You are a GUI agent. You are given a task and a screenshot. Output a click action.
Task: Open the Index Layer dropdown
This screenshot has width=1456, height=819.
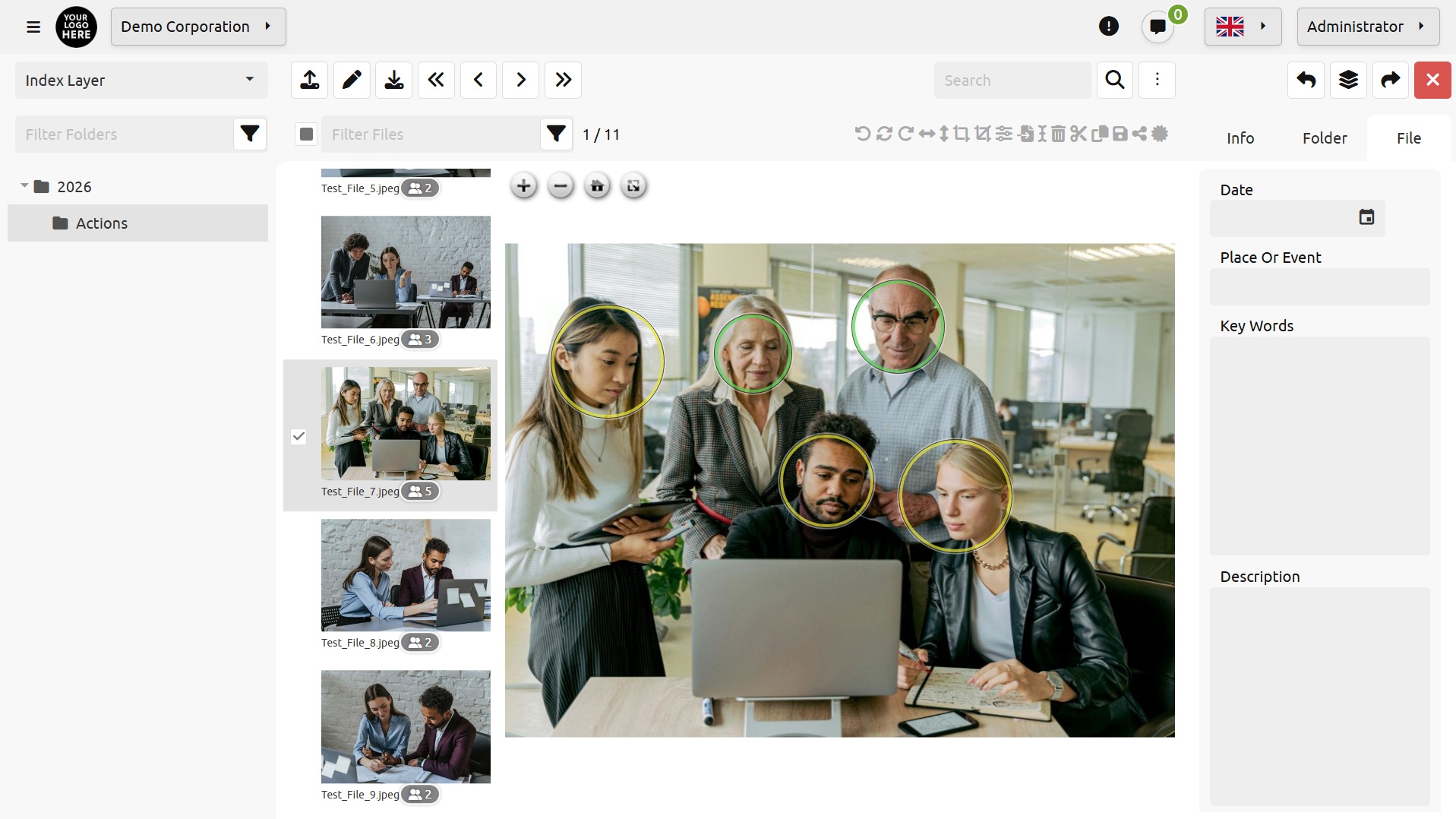(141, 80)
